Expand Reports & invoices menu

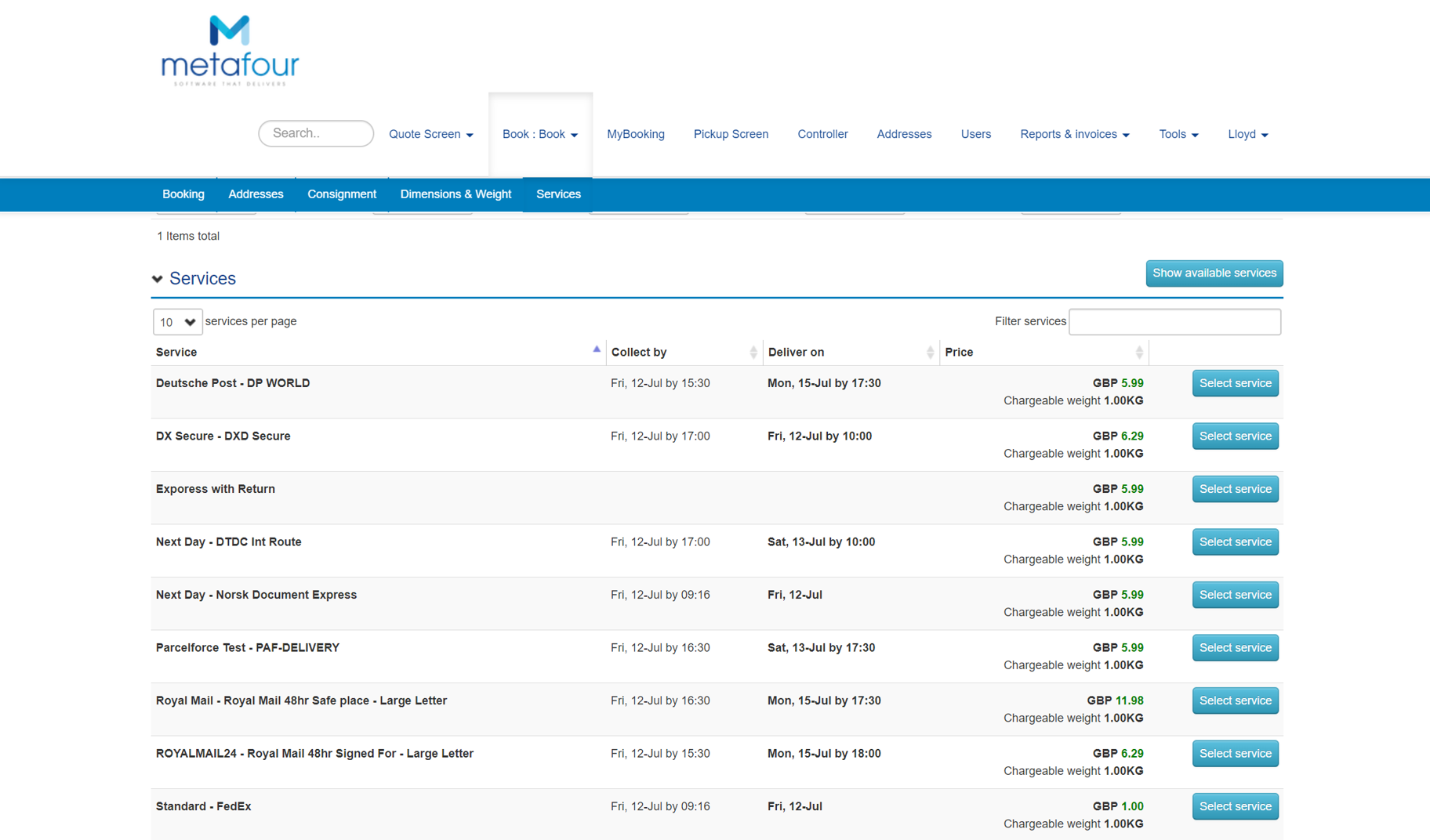[1075, 134]
